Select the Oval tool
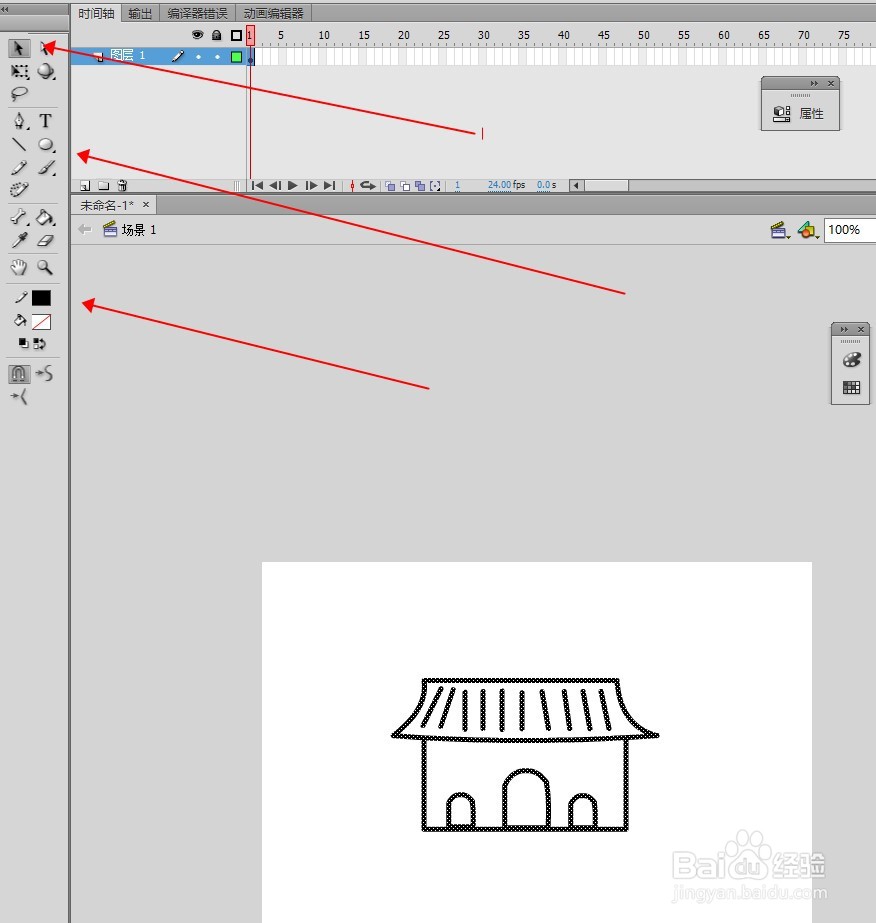 [47, 145]
